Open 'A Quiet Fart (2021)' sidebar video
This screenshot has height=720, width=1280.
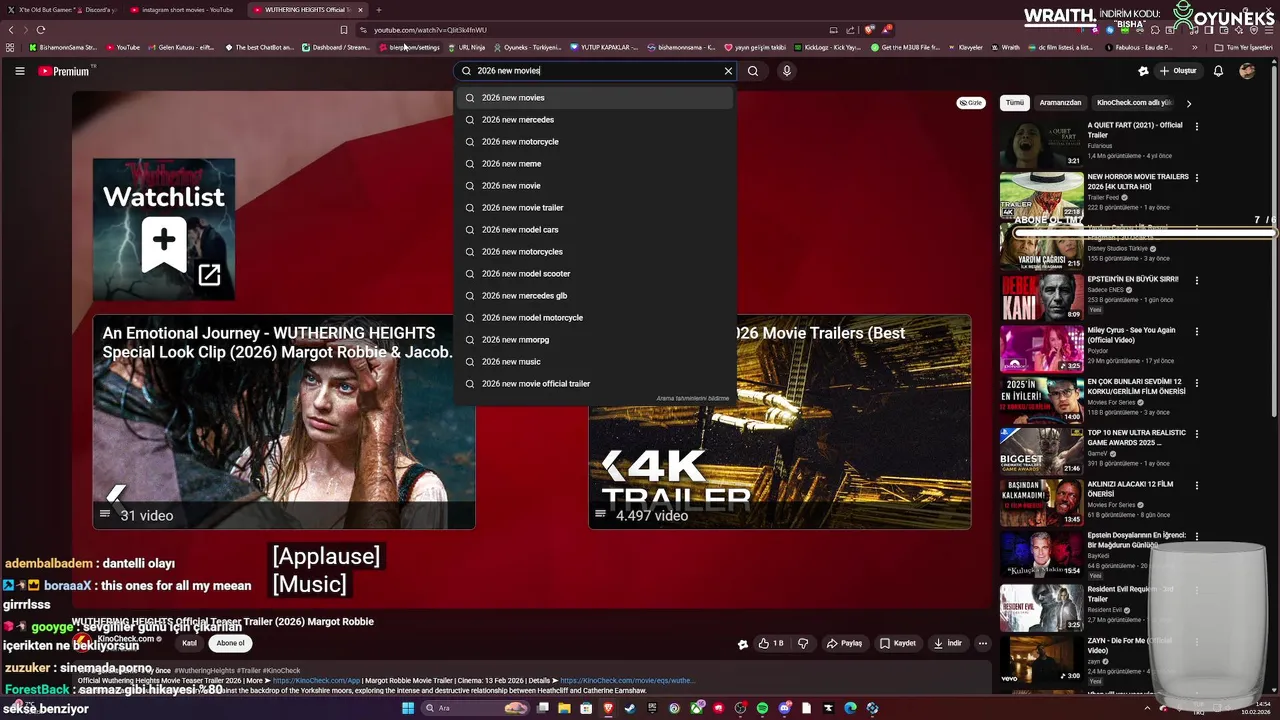[1041, 145]
